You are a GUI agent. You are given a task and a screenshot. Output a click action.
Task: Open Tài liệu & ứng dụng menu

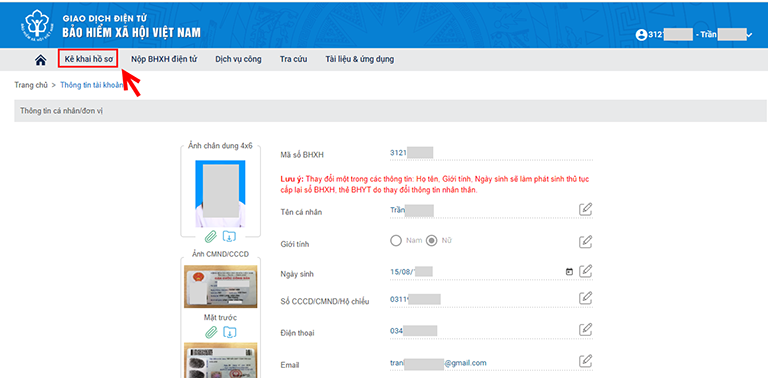click(x=360, y=60)
